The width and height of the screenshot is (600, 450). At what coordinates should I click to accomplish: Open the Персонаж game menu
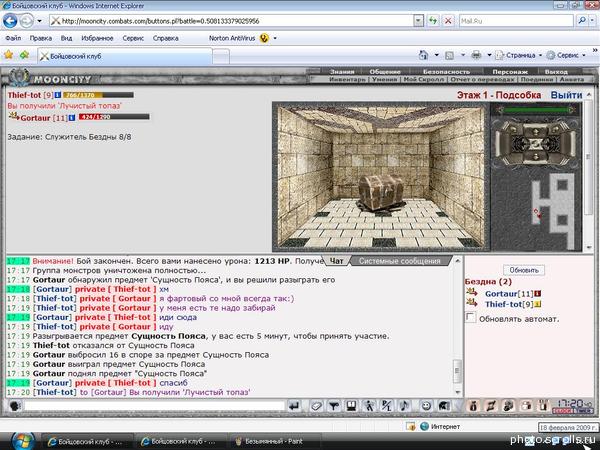pyautogui.click(x=510, y=72)
